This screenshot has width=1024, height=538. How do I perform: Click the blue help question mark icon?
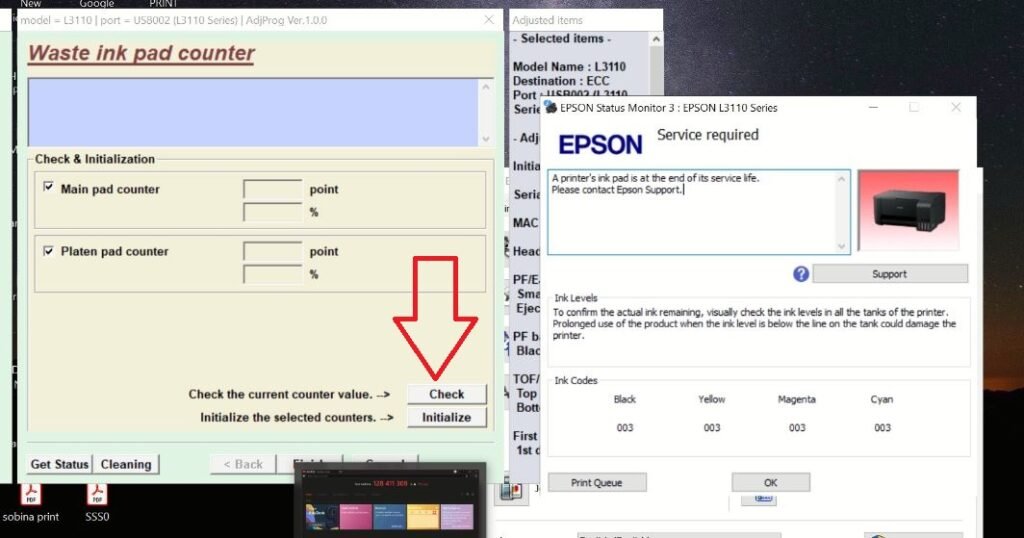(x=801, y=274)
